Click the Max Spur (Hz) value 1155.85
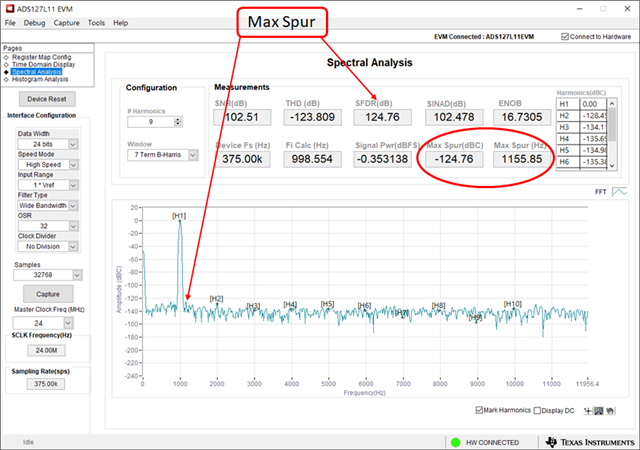 (522, 159)
